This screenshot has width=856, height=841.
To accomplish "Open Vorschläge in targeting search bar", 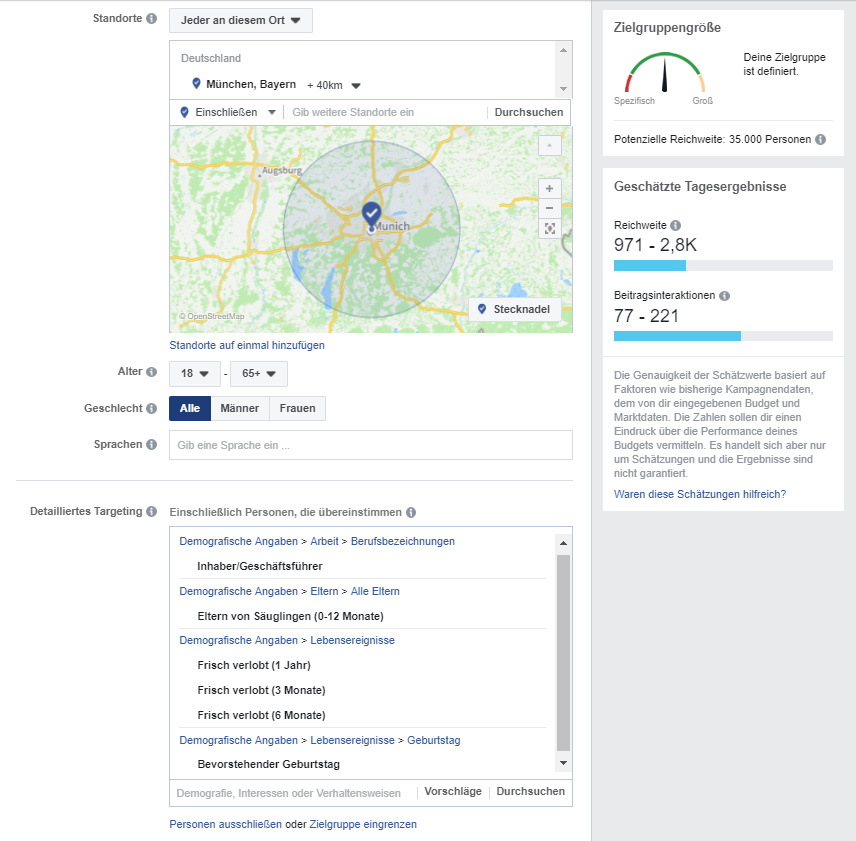I will point(453,792).
